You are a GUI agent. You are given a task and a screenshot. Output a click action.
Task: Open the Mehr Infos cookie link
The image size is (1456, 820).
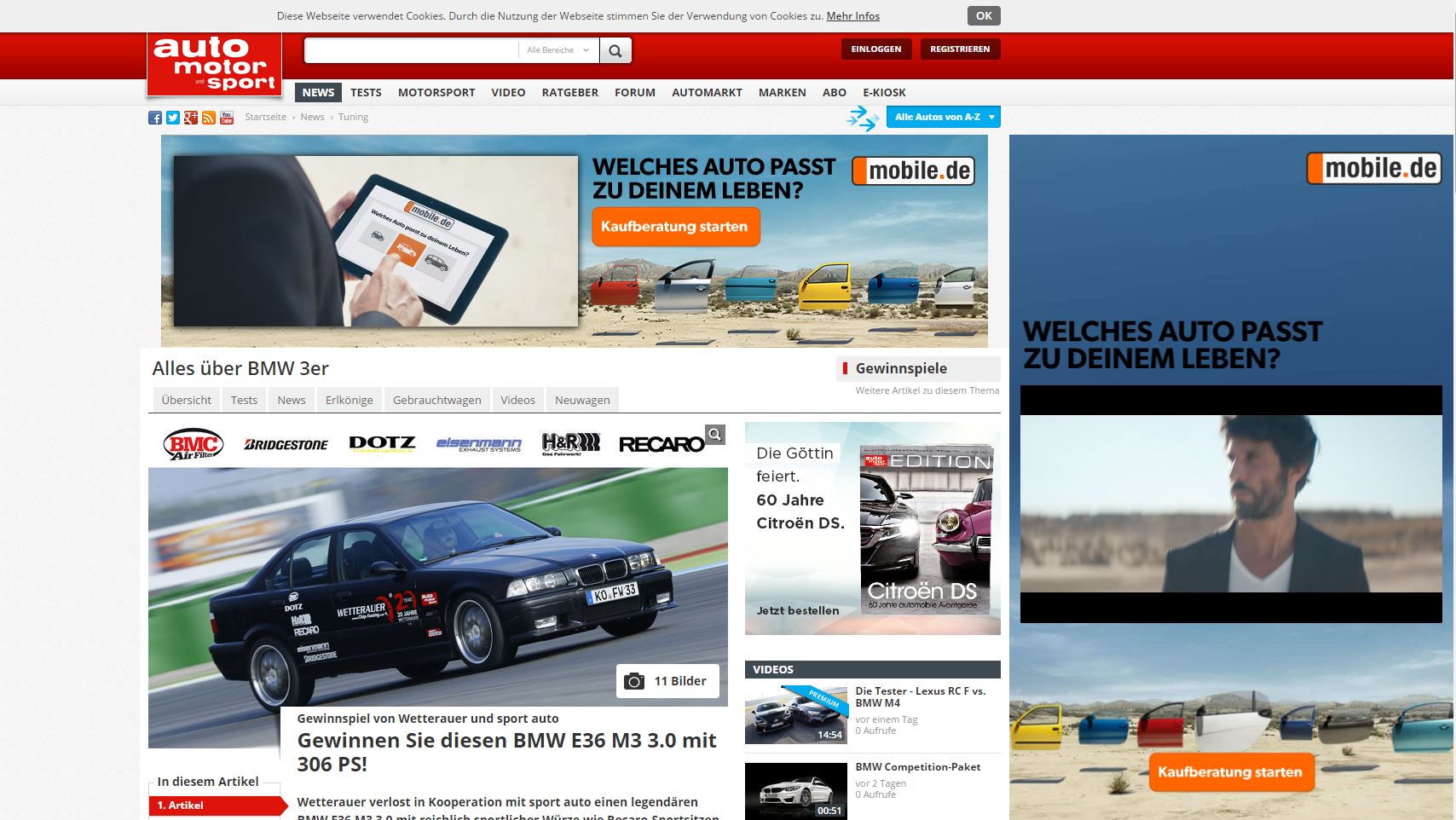[x=853, y=15]
